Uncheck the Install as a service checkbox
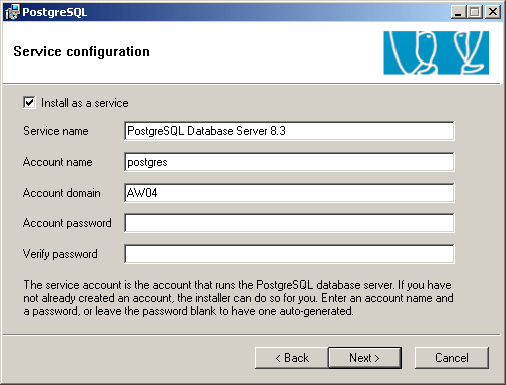506x385 pixels. (x=29, y=102)
